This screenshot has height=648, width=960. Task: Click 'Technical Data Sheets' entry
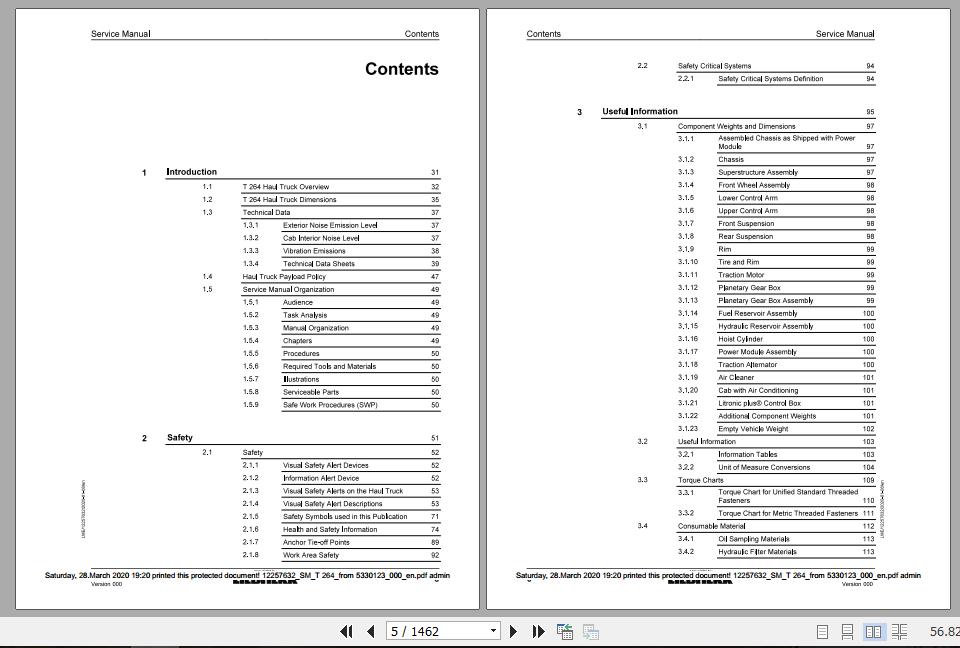click(x=318, y=264)
